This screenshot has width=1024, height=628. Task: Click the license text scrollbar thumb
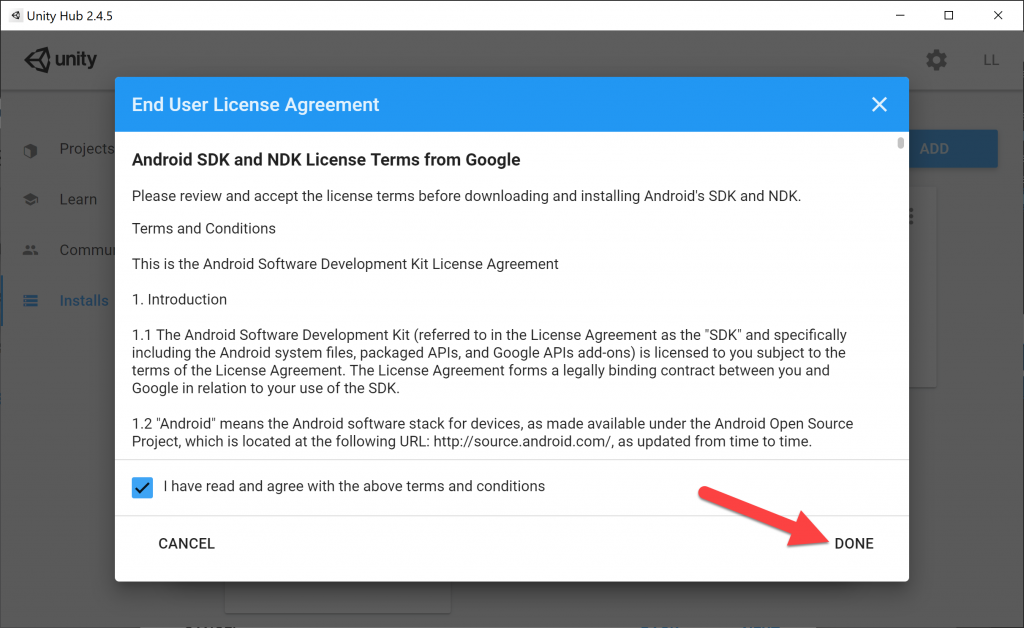coord(901,143)
